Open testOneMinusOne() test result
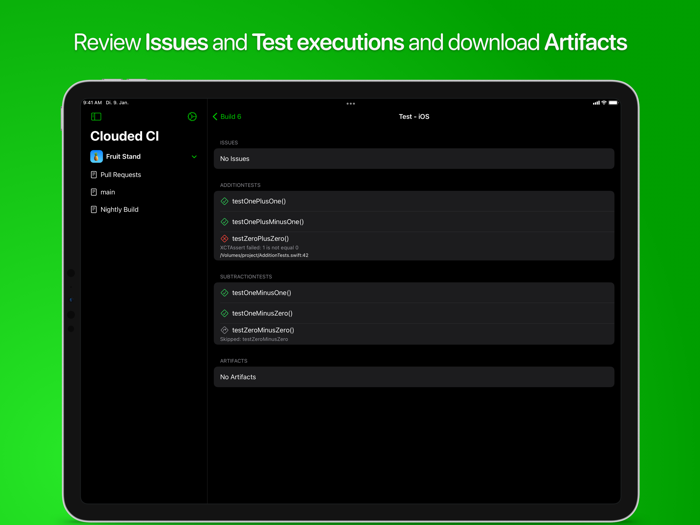Image resolution: width=700 pixels, height=525 pixels. tap(414, 293)
